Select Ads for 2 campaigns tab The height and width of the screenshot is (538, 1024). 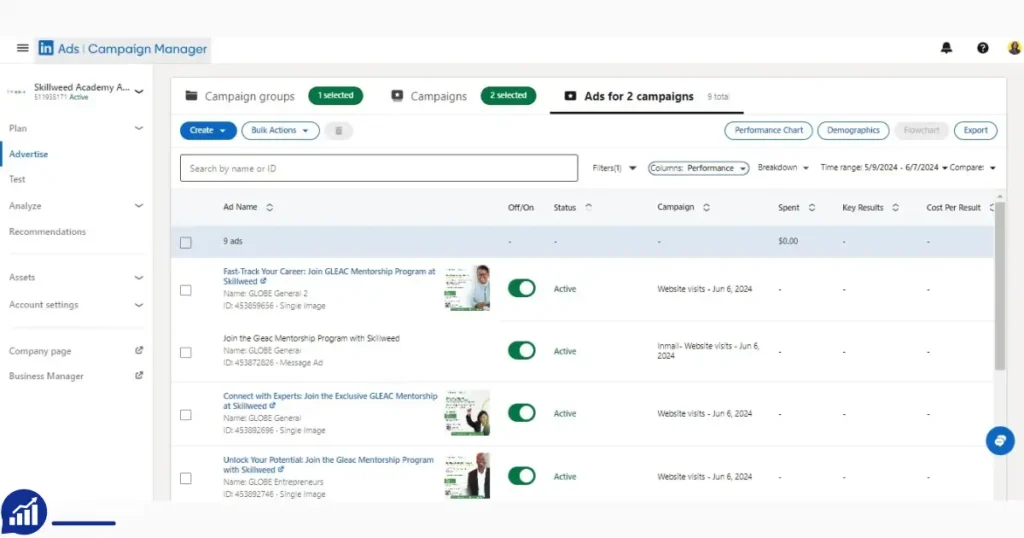(x=639, y=96)
